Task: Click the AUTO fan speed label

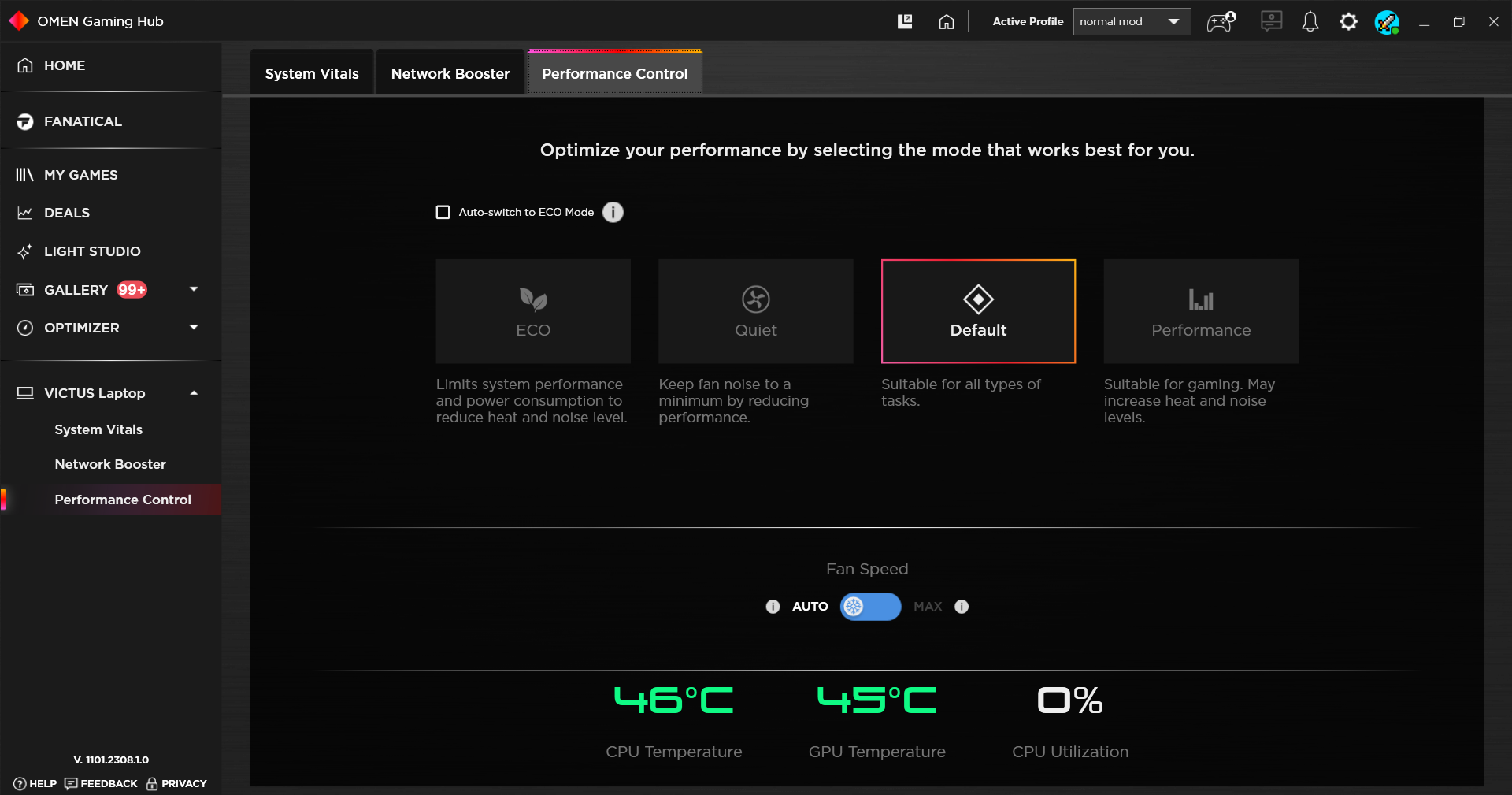Action: pos(810,607)
